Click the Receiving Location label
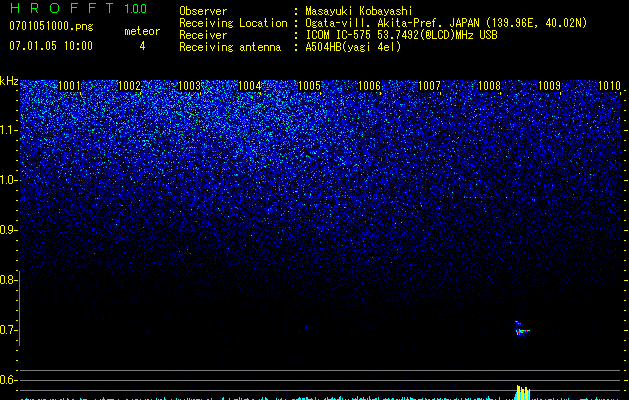629x400 pixels. 233,23
